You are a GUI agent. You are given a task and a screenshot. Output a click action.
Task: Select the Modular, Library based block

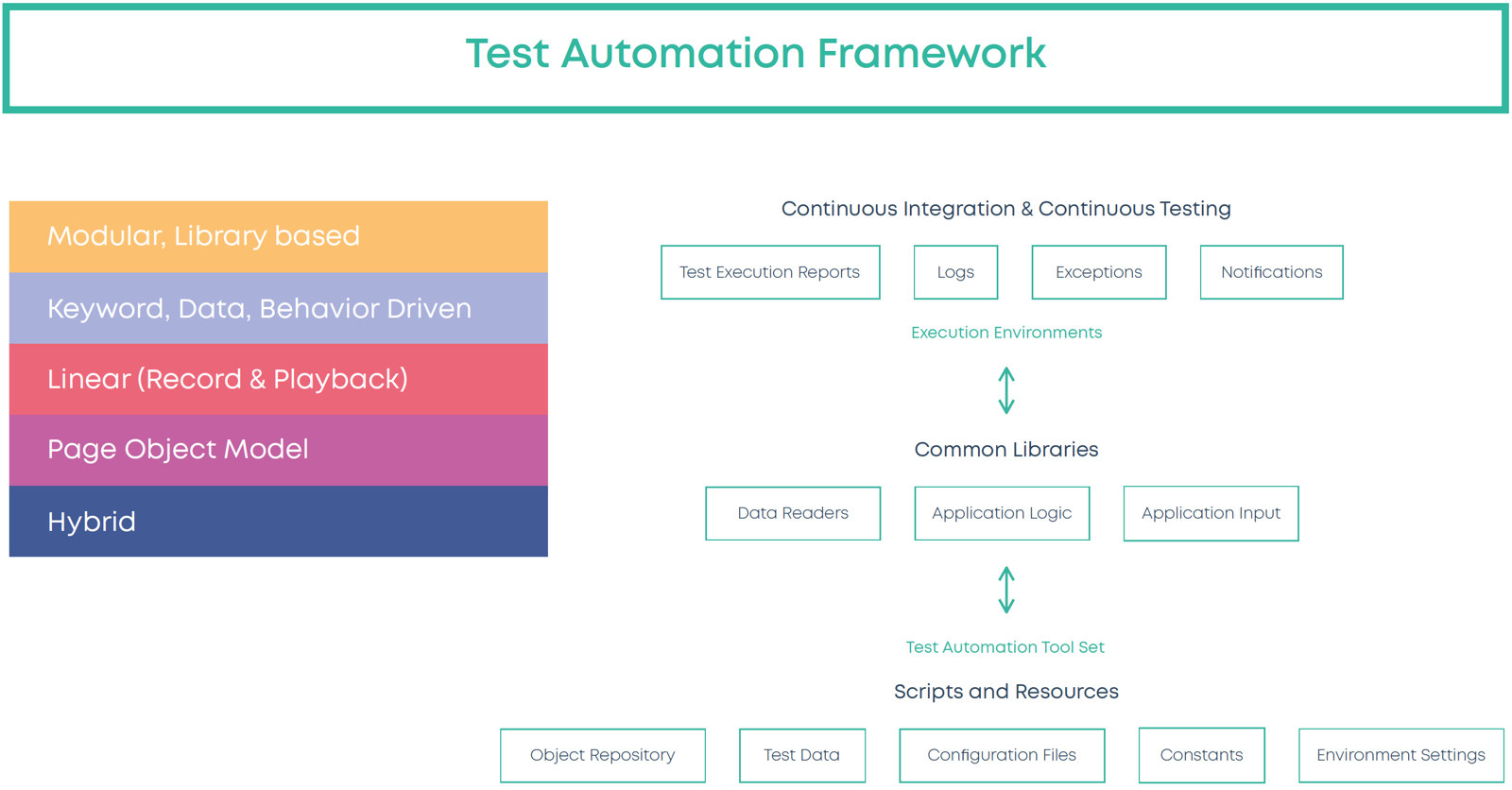click(x=279, y=236)
